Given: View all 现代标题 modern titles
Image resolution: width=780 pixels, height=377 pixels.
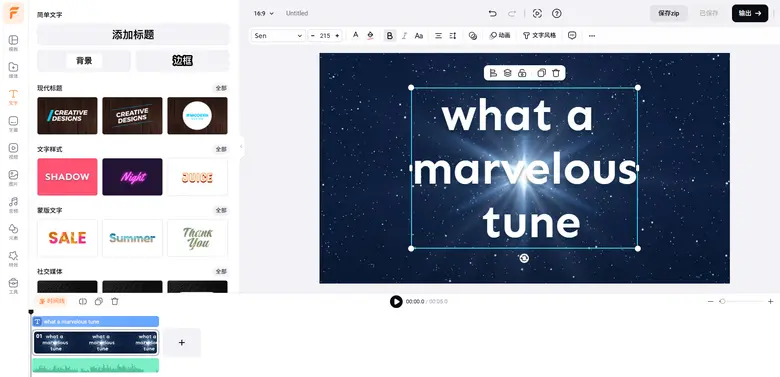Looking at the screenshot, I should (x=221, y=88).
